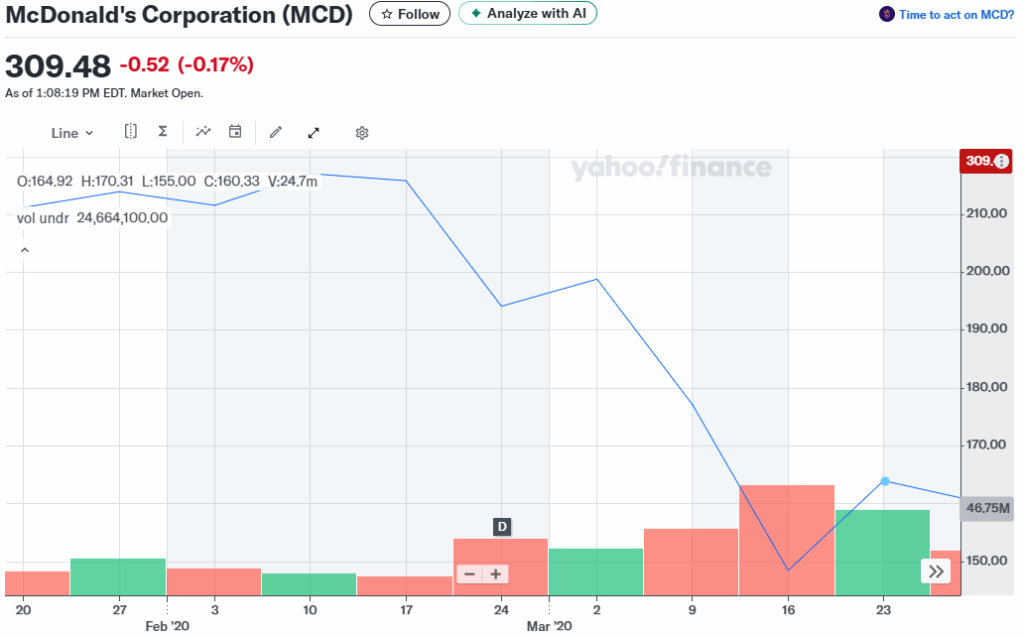The width and height of the screenshot is (1024, 638).
Task: Click the Yahoo Finance watermark
Action: 671,168
